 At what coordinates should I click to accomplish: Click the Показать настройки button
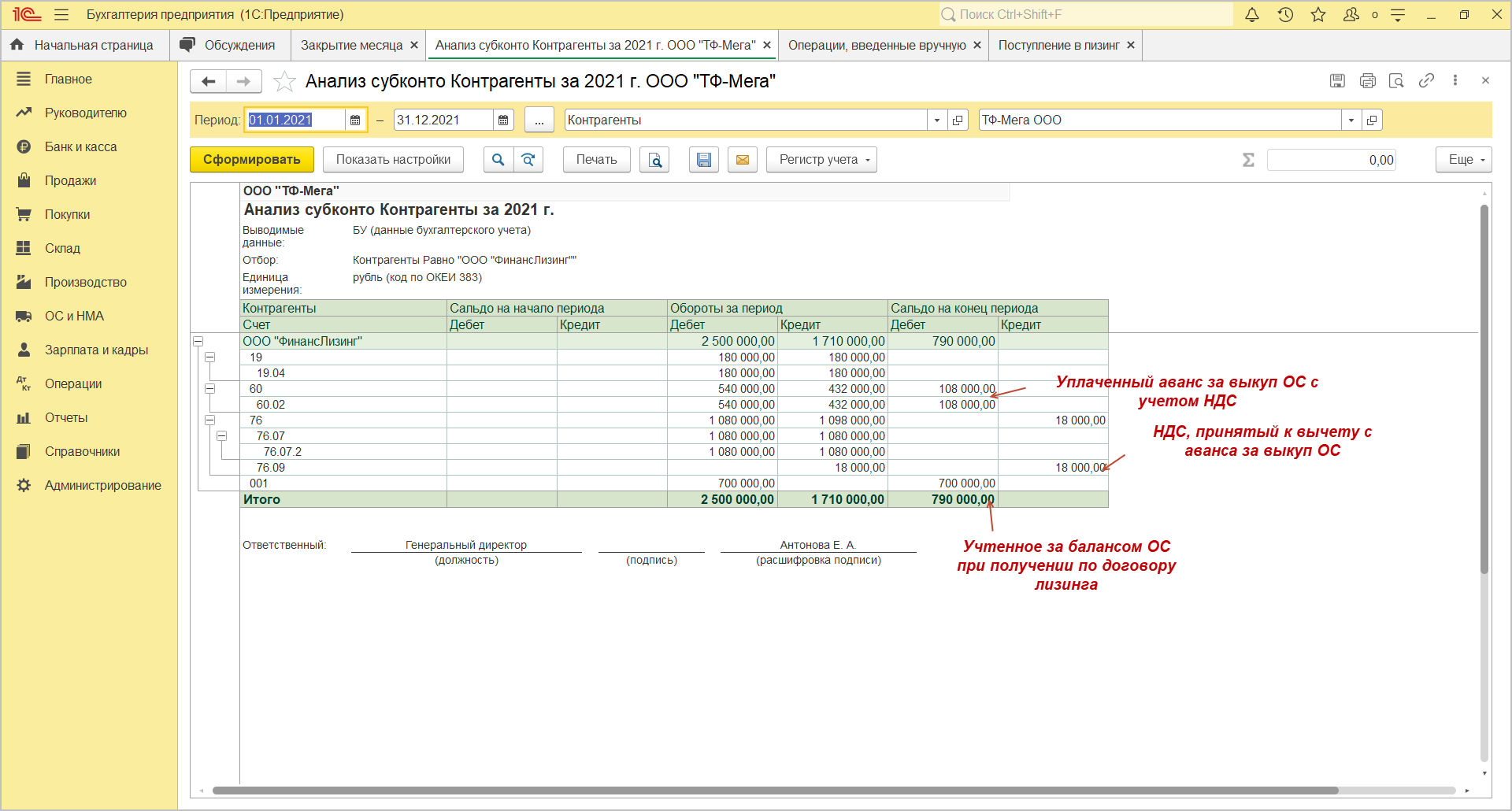[x=393, y=160]
